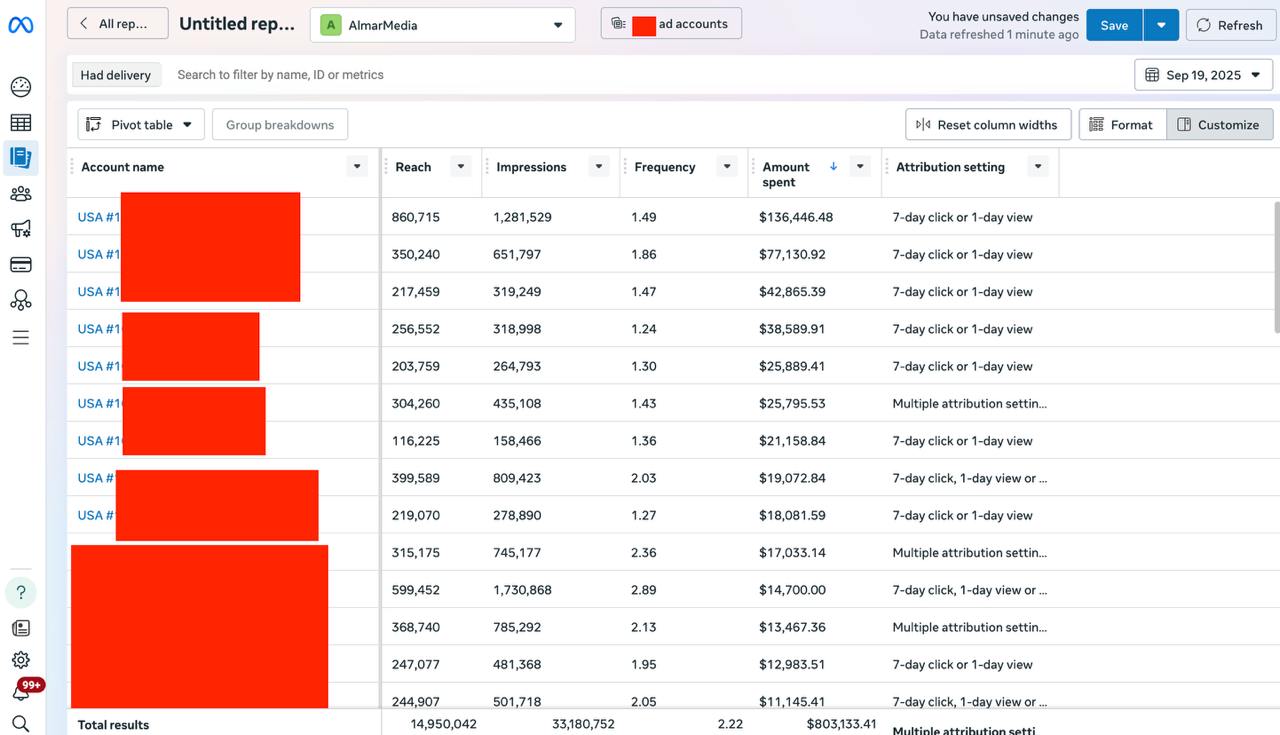Viewport: 1280px width, 735px height.
Task: Open the Advertising megaphone icon
Action: pyautogui.click(x=20, y=229)
